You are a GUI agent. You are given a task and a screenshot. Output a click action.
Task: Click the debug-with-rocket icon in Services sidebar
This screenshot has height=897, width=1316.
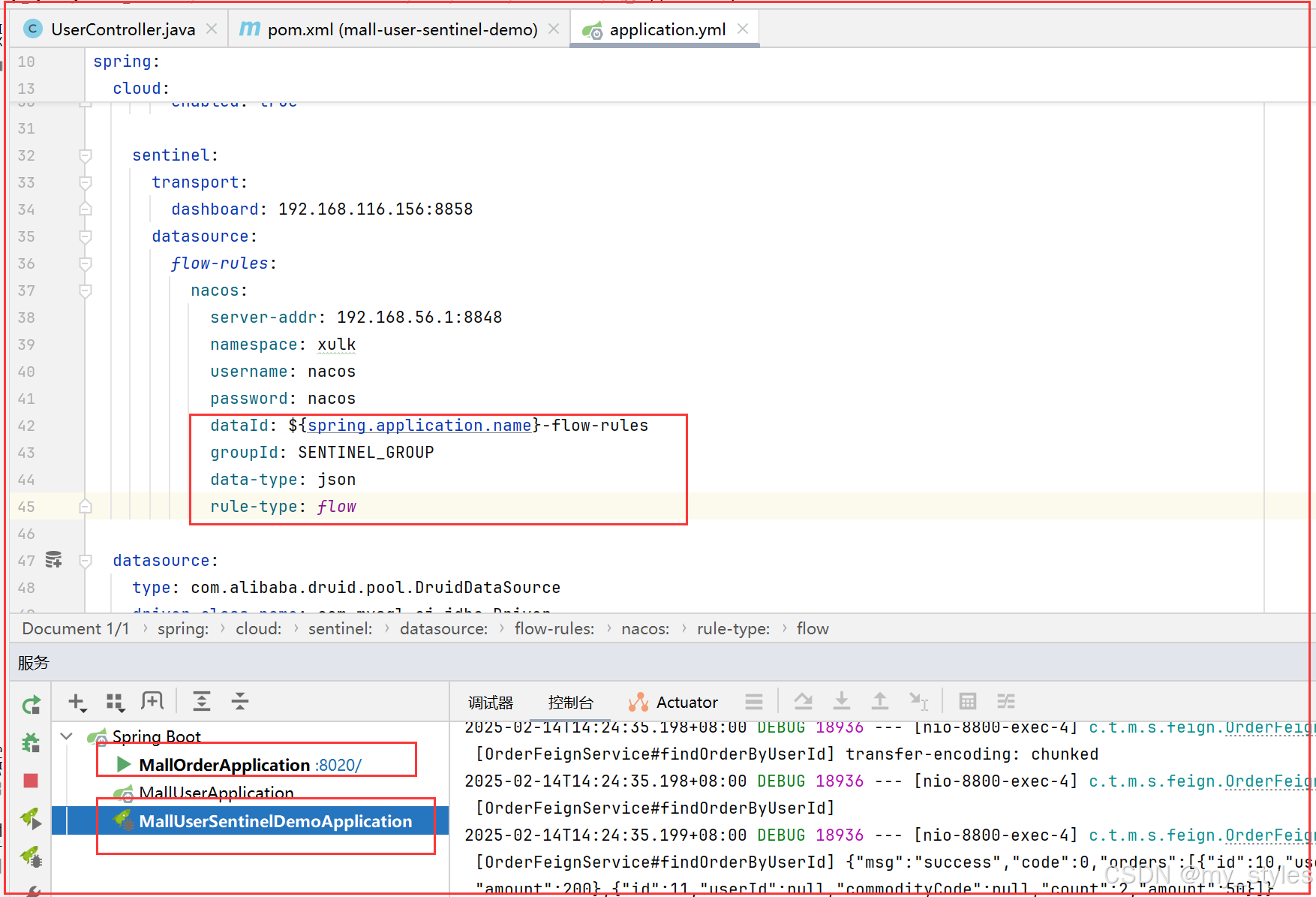pos(31,856)
